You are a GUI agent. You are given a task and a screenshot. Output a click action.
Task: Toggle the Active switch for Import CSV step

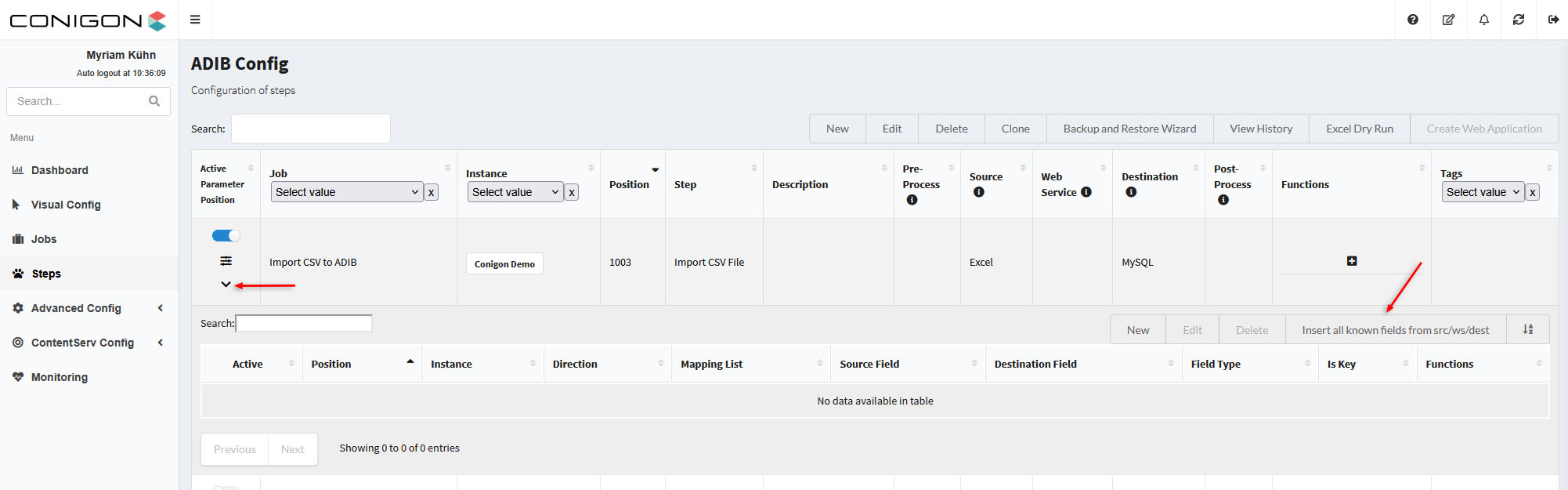click(x=226, y=236)
